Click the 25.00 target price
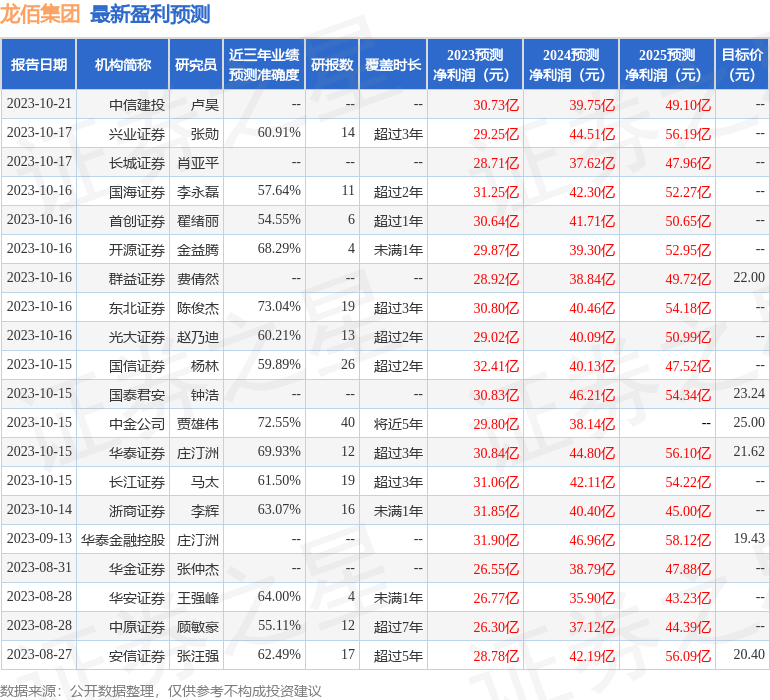This screenshot has height=700, width=770. click(749, 422)
